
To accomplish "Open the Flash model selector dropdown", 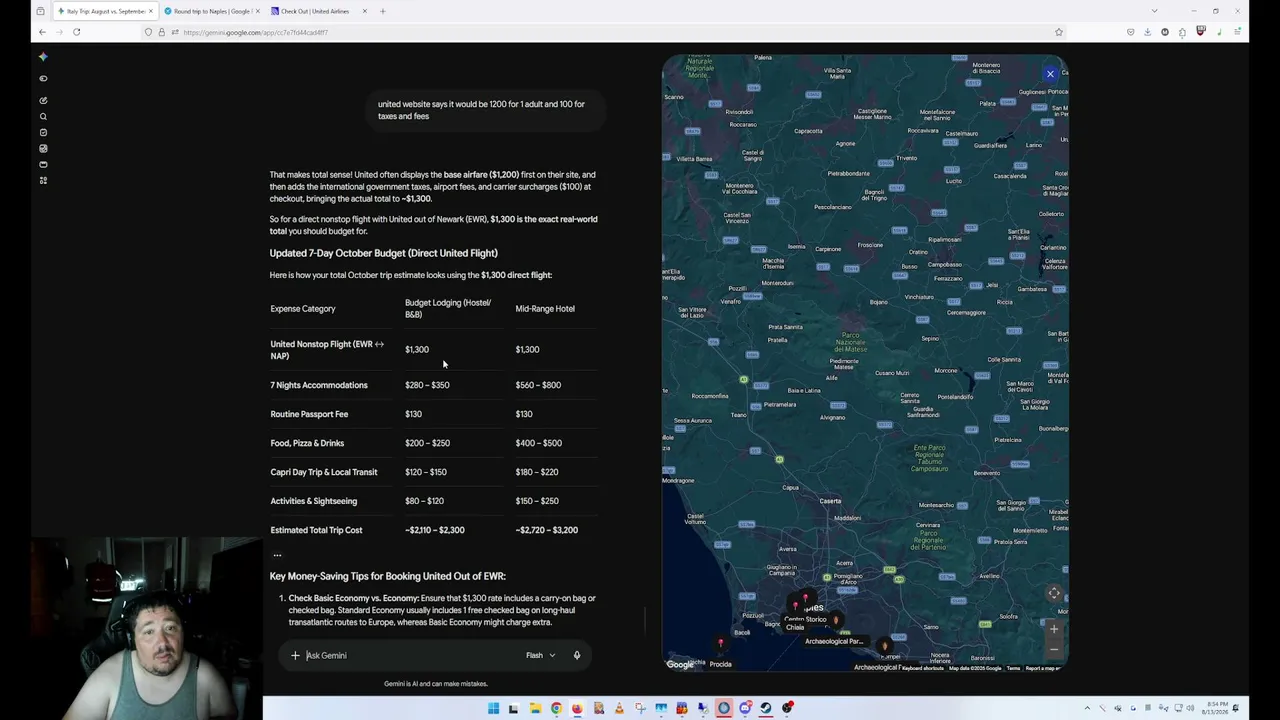I will 541,655.
